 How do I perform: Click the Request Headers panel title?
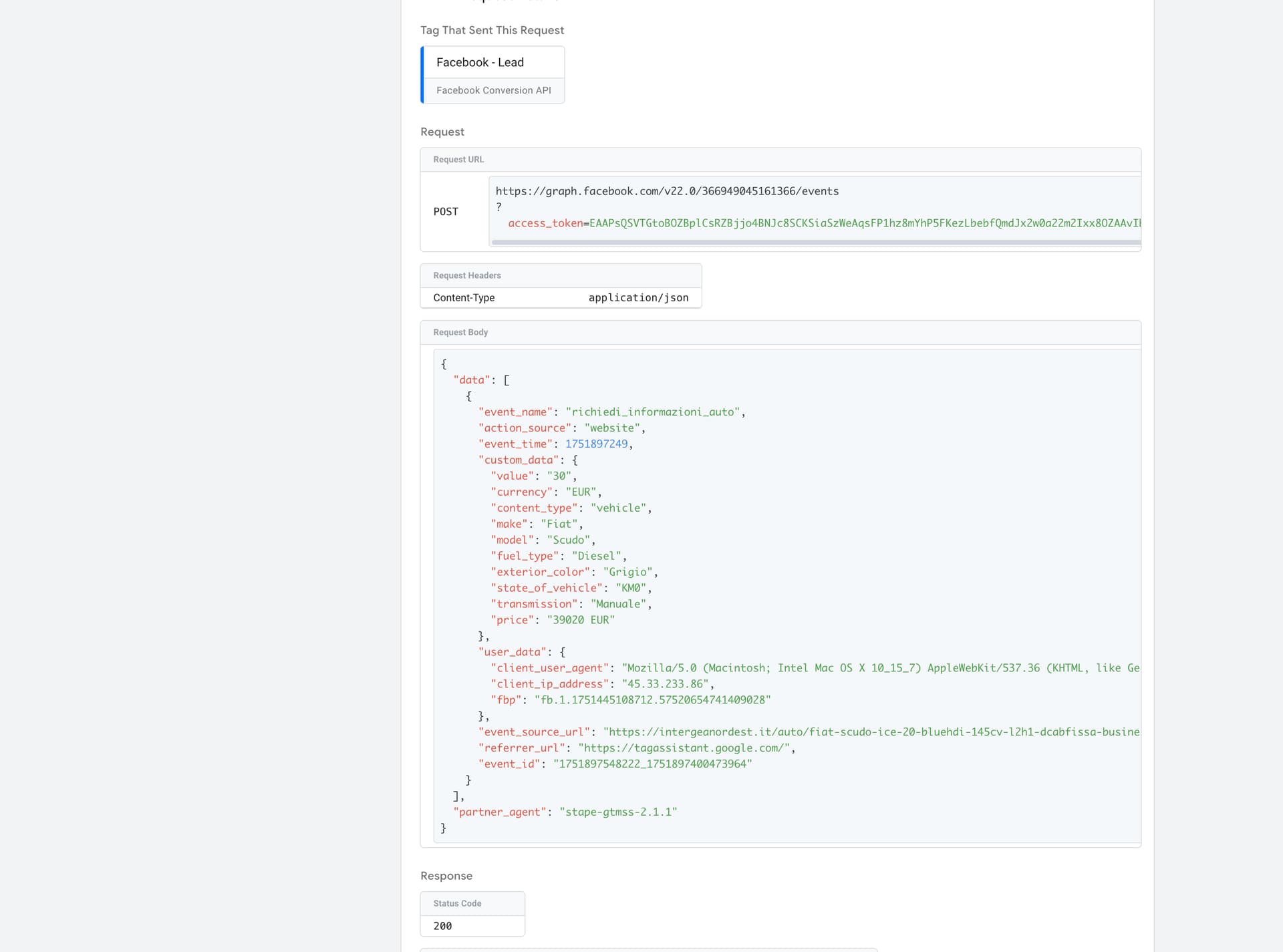point(467,276)
